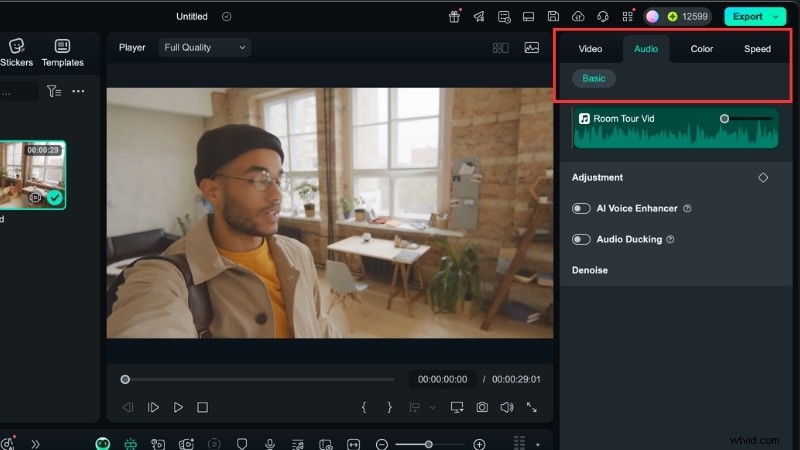This screenshot has width=800, height=450.
Task: Open the Stickers panel
Action: tap(16, 53)
